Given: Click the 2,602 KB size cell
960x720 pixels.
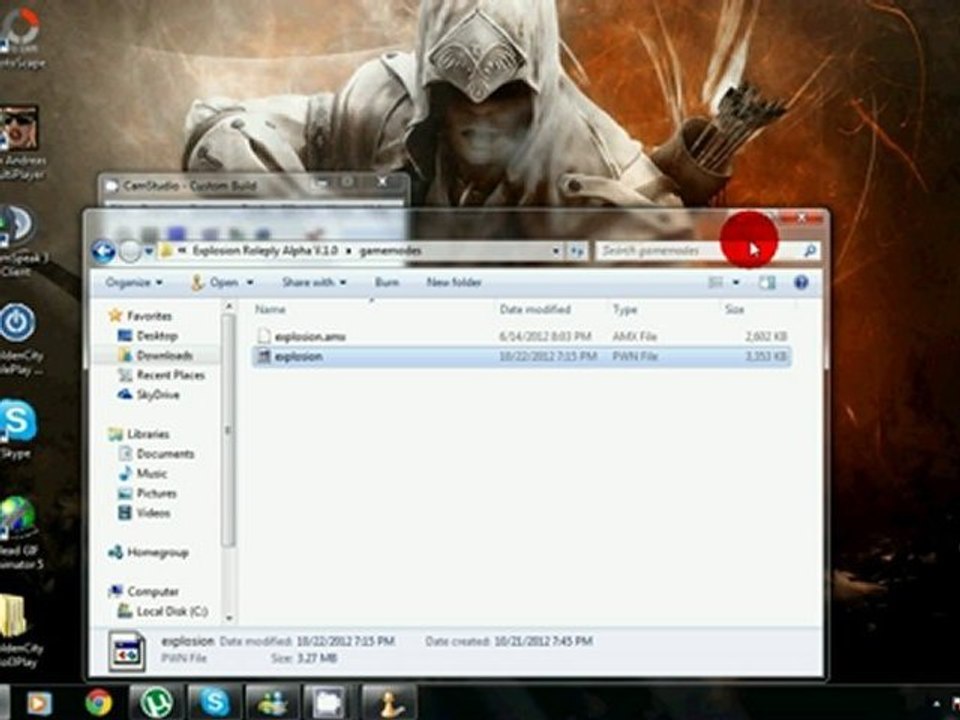Looking at the screenshot, I should point(765,336).
